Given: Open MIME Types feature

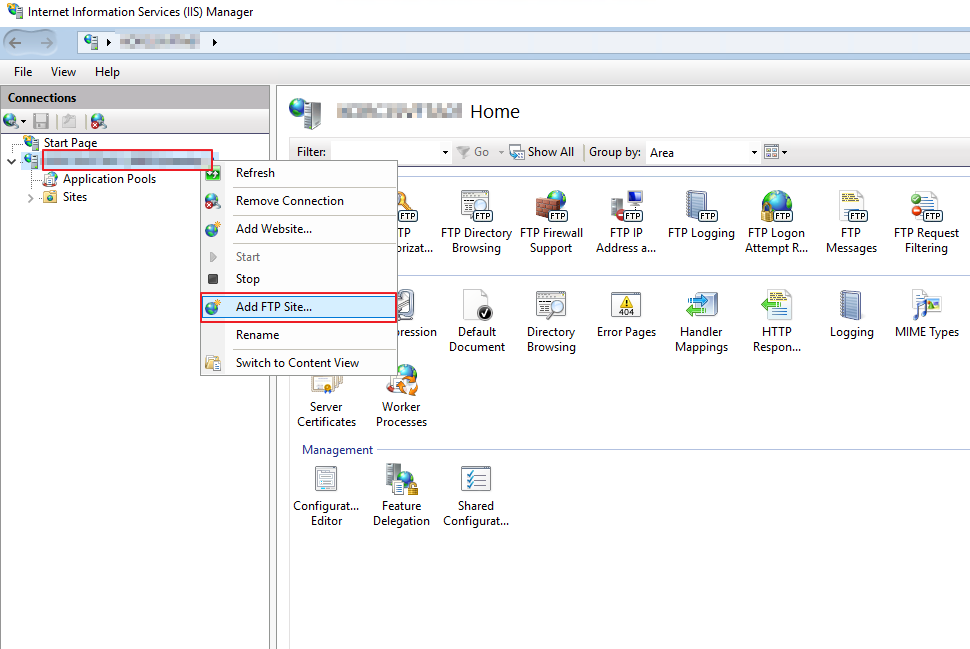Looking at the screenshot, I should pyautogui.click(x=926, y=314).
